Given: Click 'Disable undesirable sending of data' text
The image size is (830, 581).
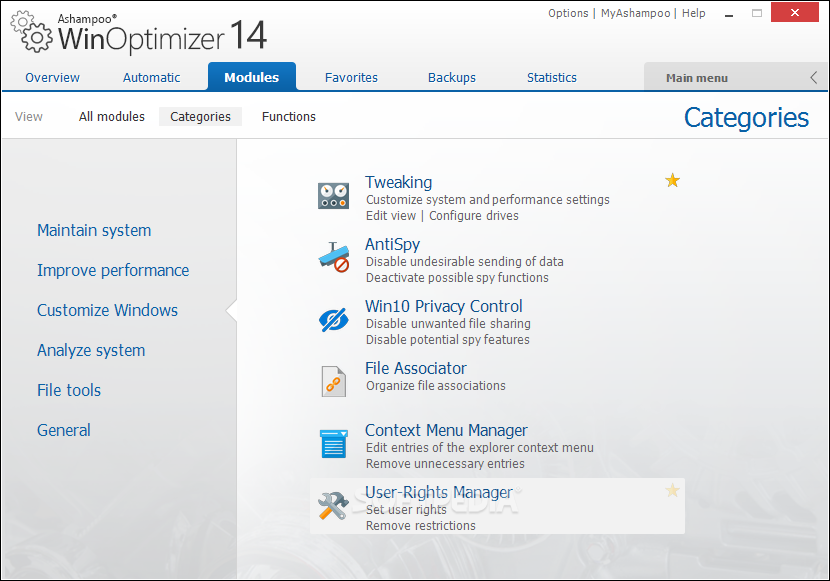Looking at the screenshot, I should coord(464,261).
